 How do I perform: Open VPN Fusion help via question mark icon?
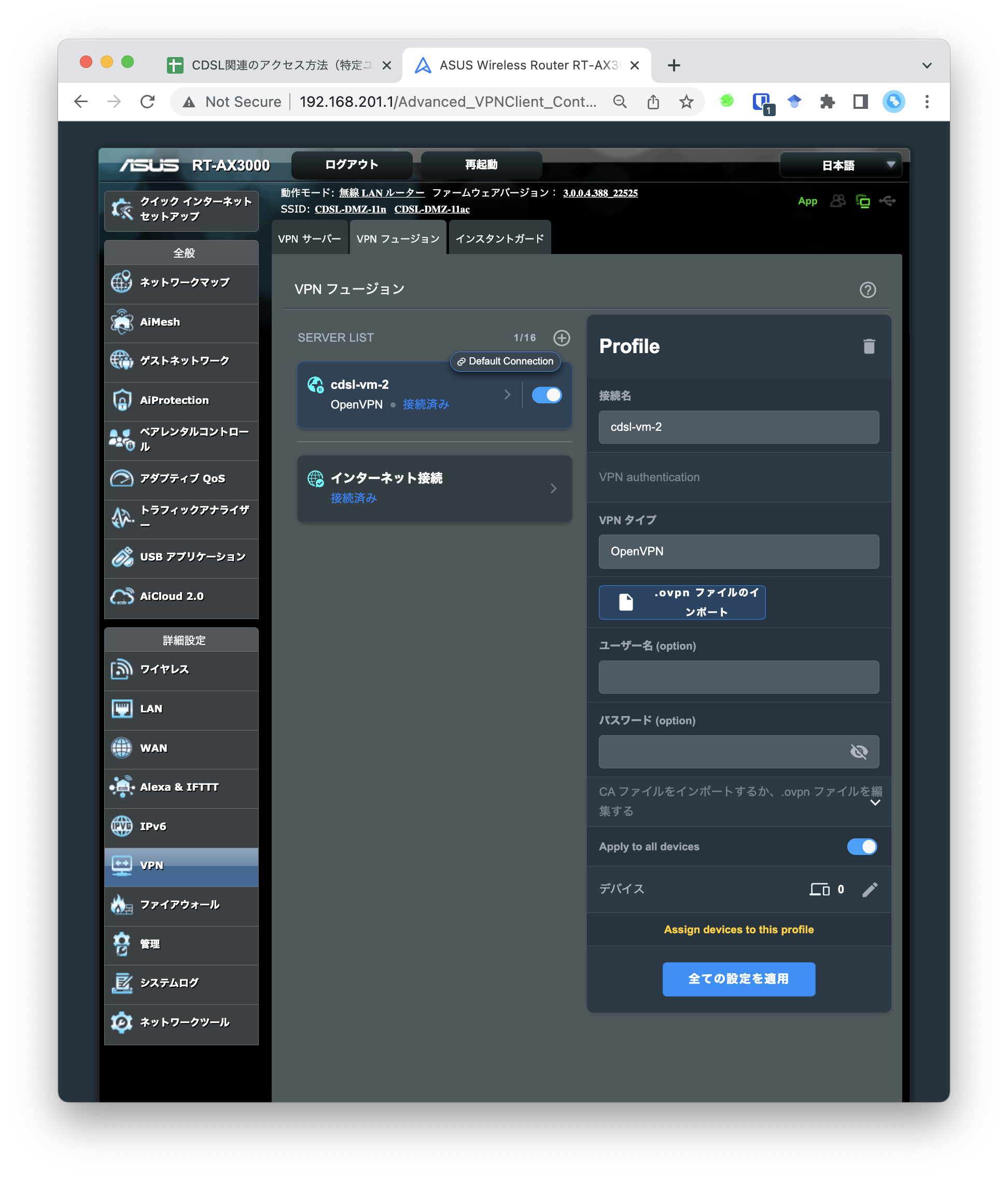[867, 290]
